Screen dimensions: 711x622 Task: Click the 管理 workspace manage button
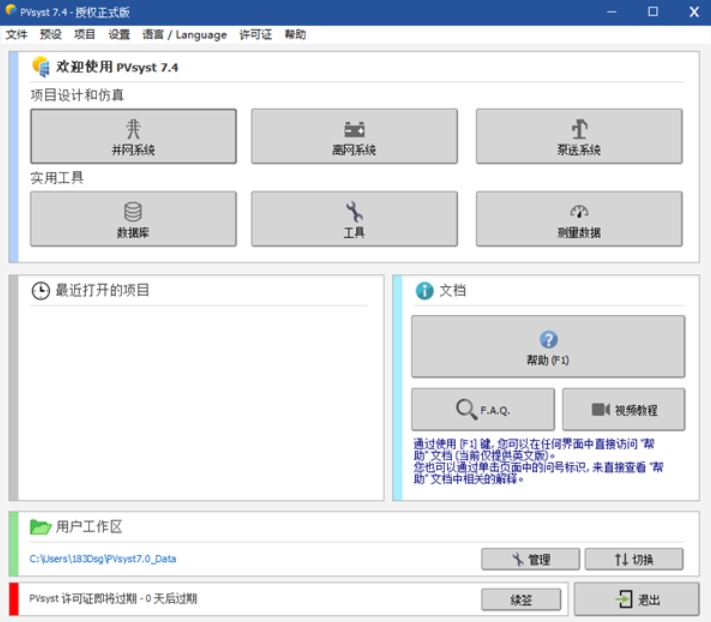tap(531, 559)
